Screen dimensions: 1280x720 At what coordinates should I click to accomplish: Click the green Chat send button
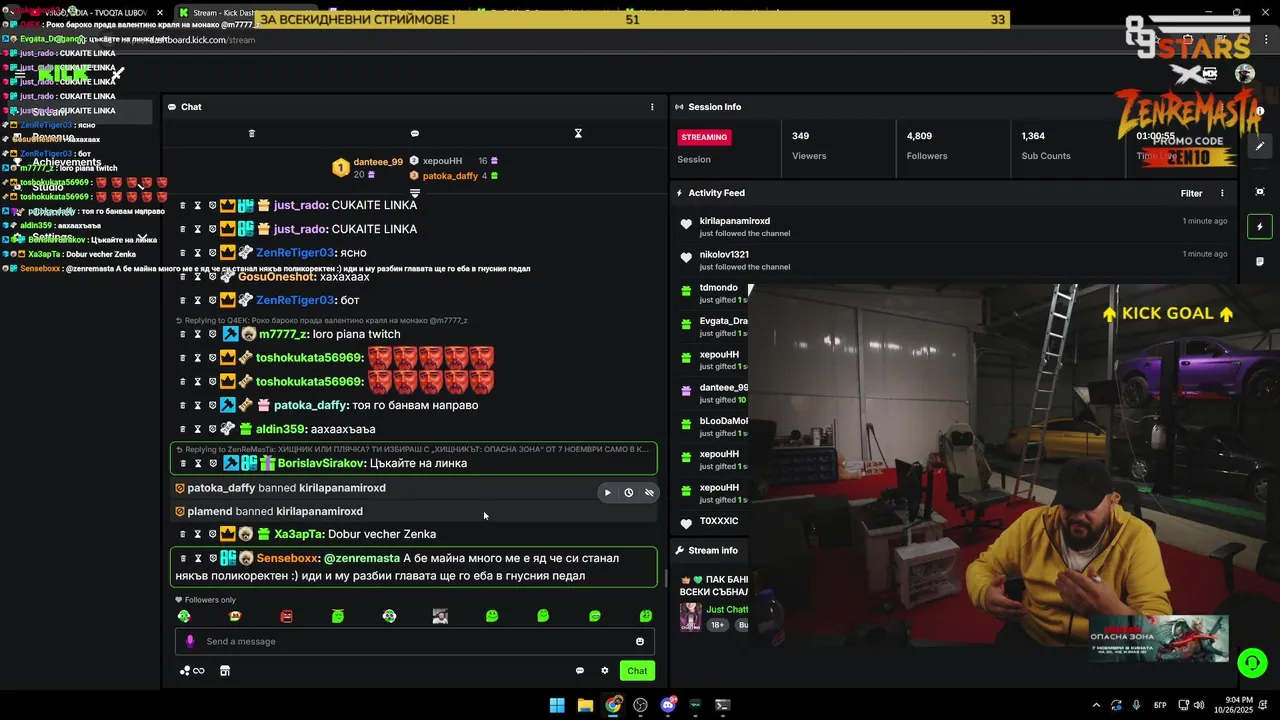(x=637, y=671)
